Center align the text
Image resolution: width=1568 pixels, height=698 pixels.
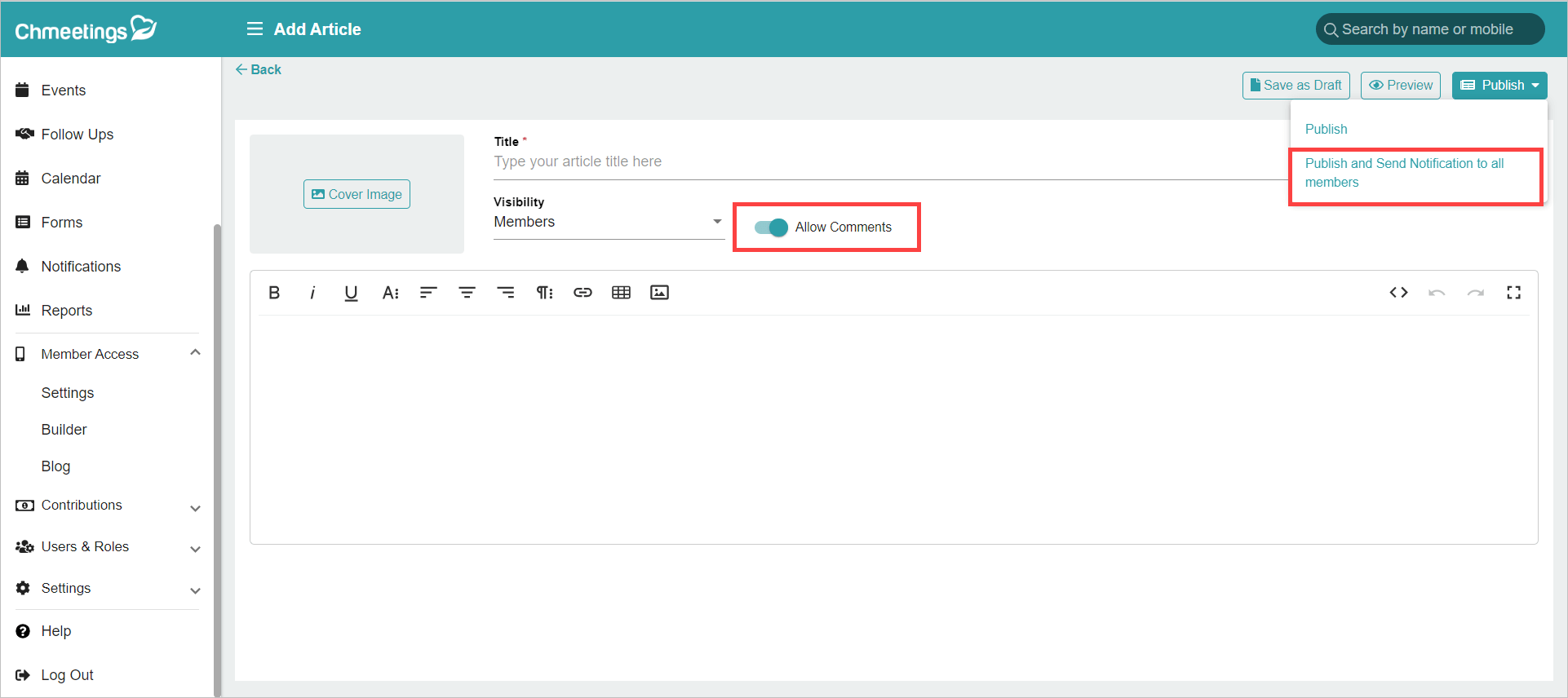coord(467,293)
